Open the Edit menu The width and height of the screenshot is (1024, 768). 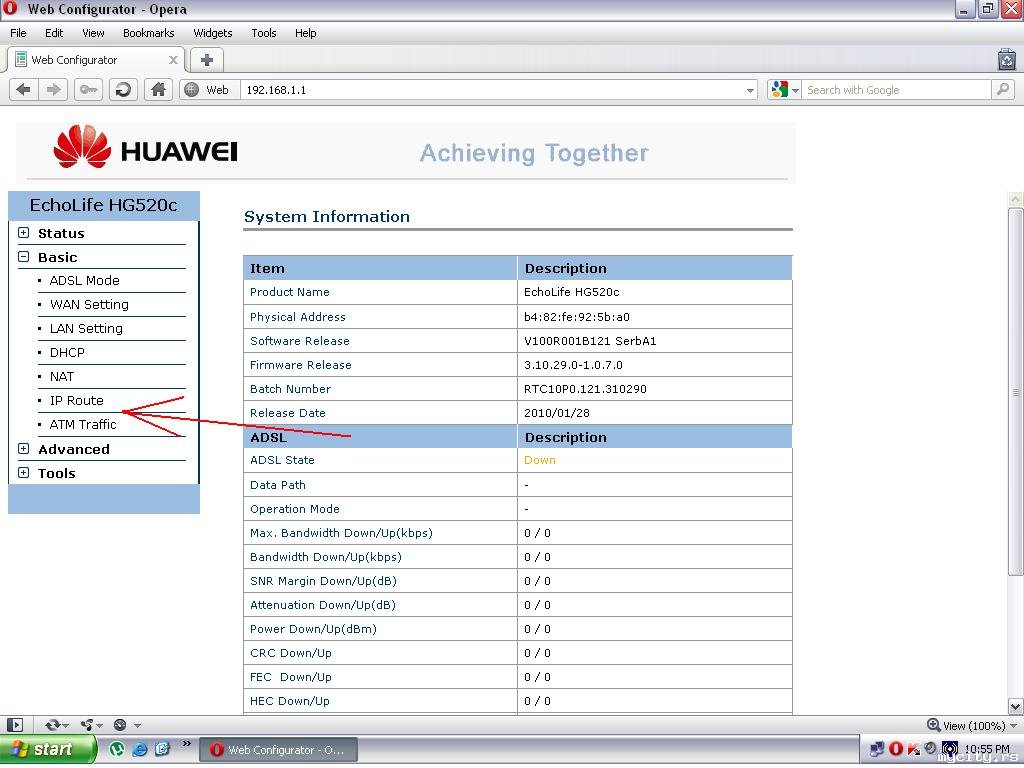click(54, 33)
